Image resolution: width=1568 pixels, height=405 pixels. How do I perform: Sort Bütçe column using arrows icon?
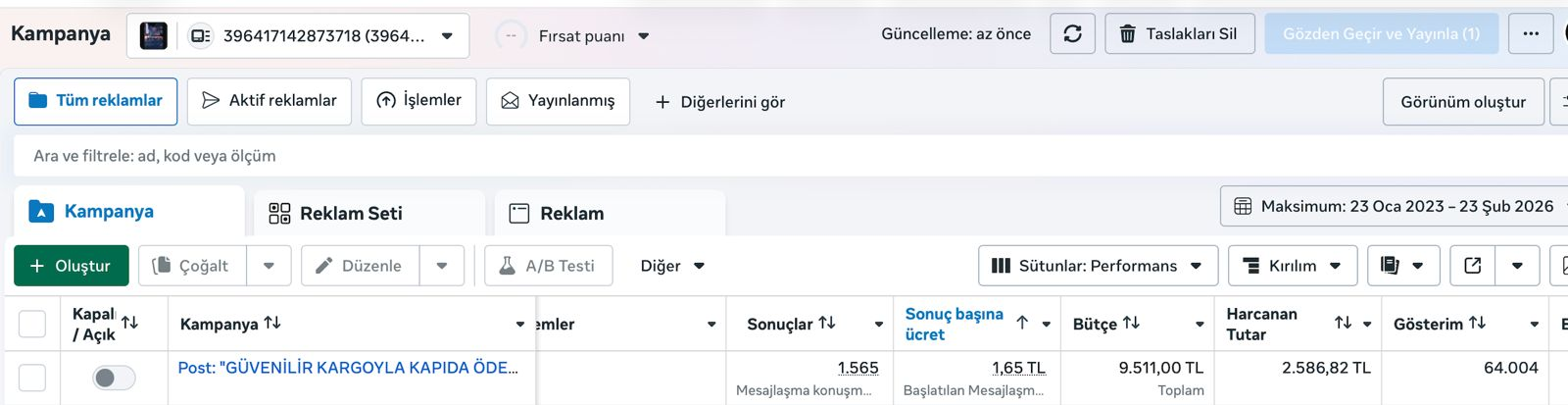point(1131,323)
